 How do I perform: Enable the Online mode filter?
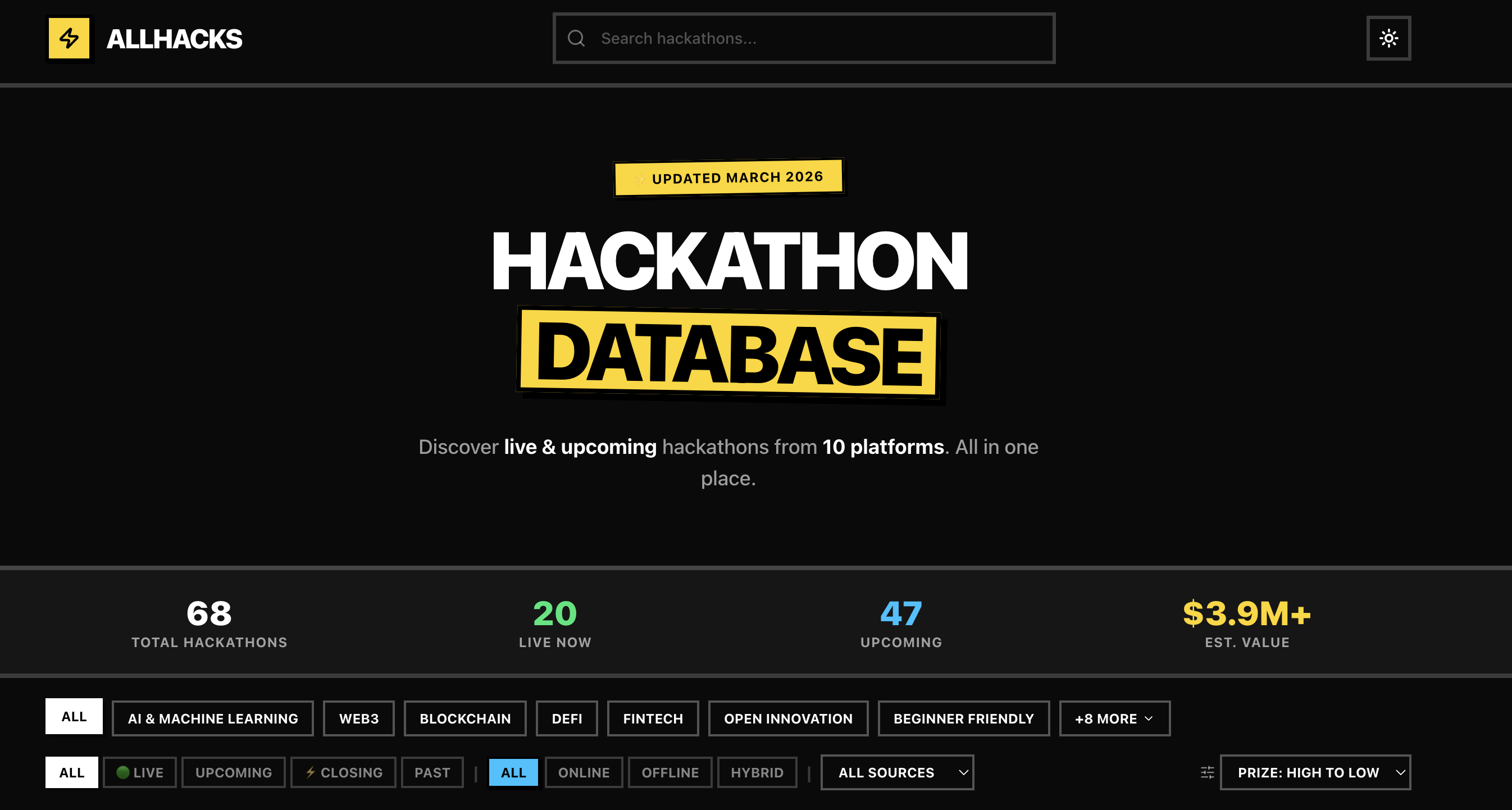(584, 772)
